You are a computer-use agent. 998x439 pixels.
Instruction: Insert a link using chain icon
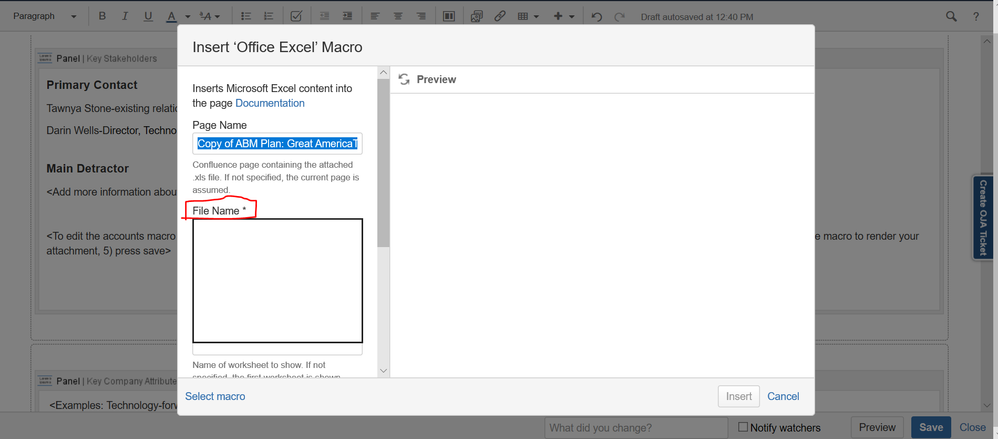click(500, 17)
